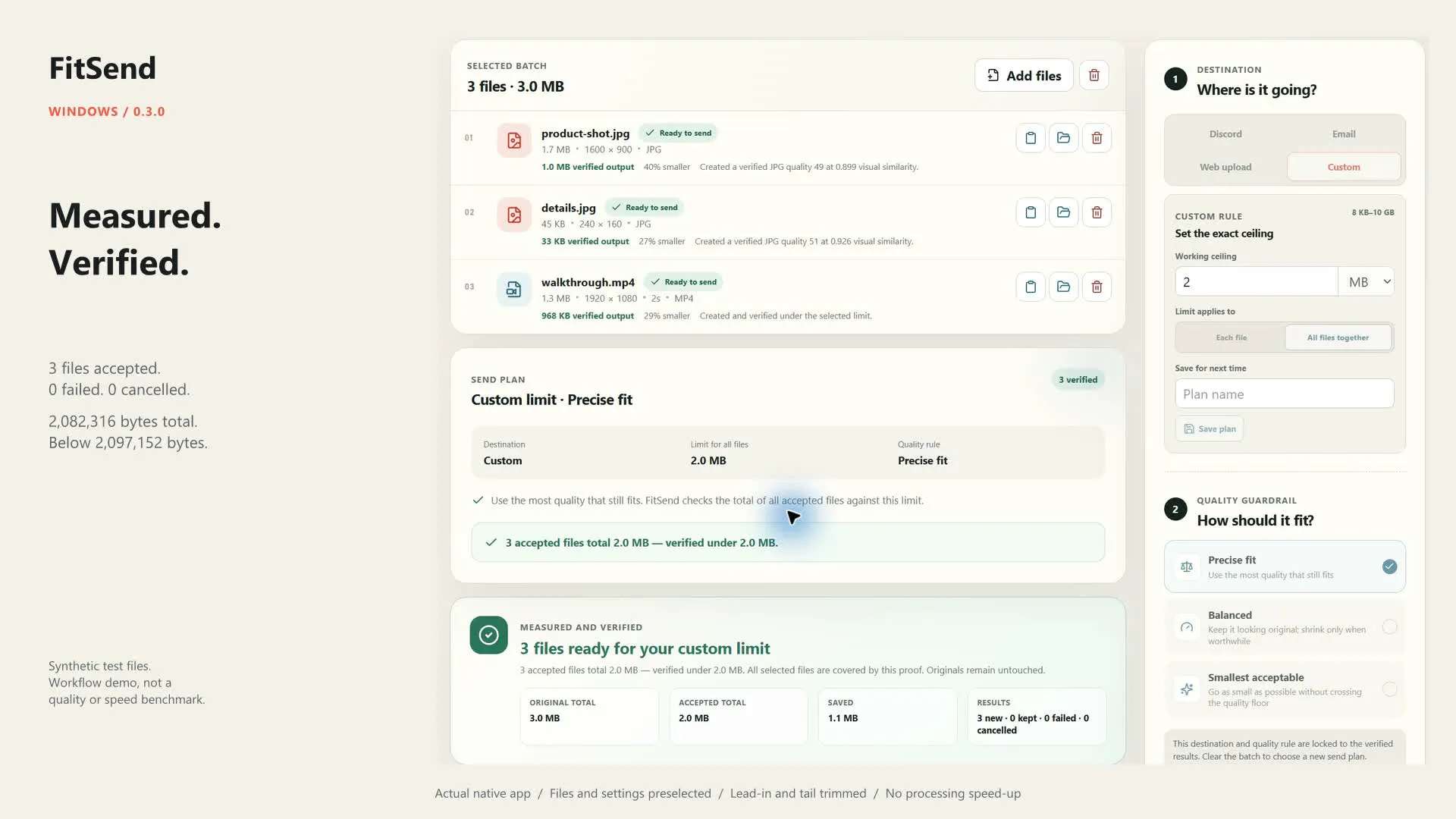Select the Precise fit radio option

pos(1285,566)
